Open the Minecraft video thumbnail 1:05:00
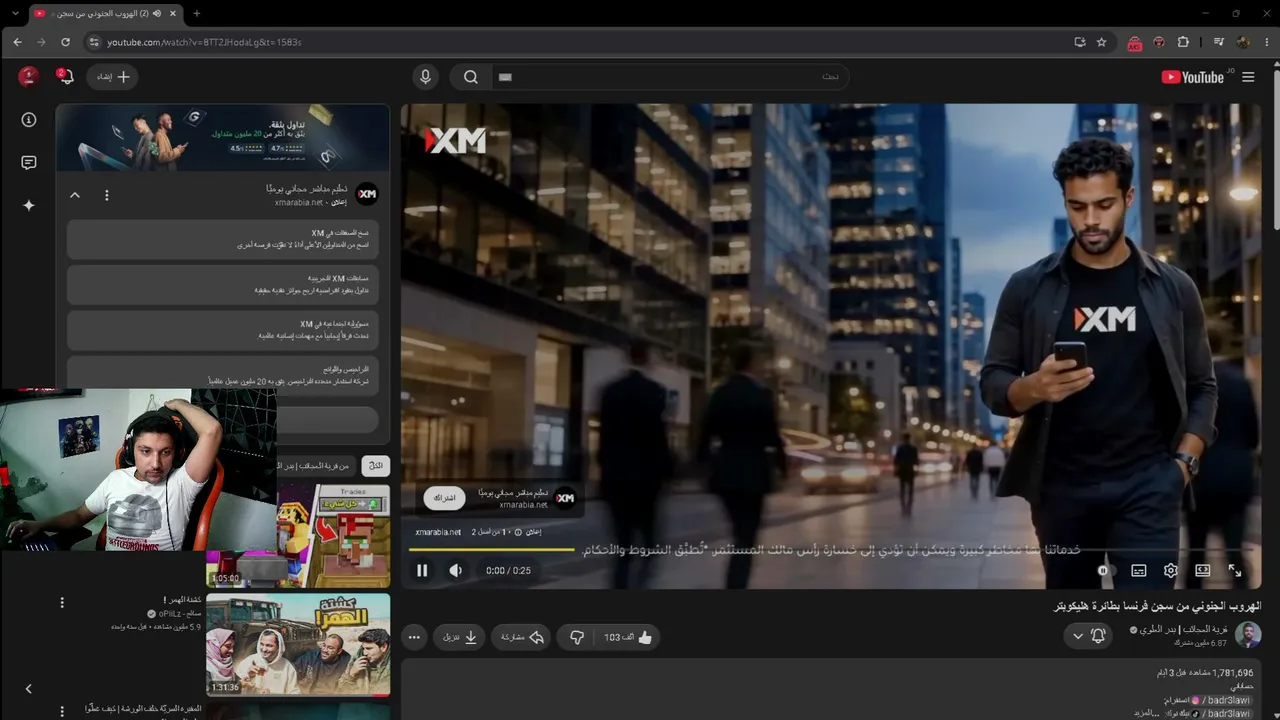Screen dimensions: 1280x720 [298, 536]
